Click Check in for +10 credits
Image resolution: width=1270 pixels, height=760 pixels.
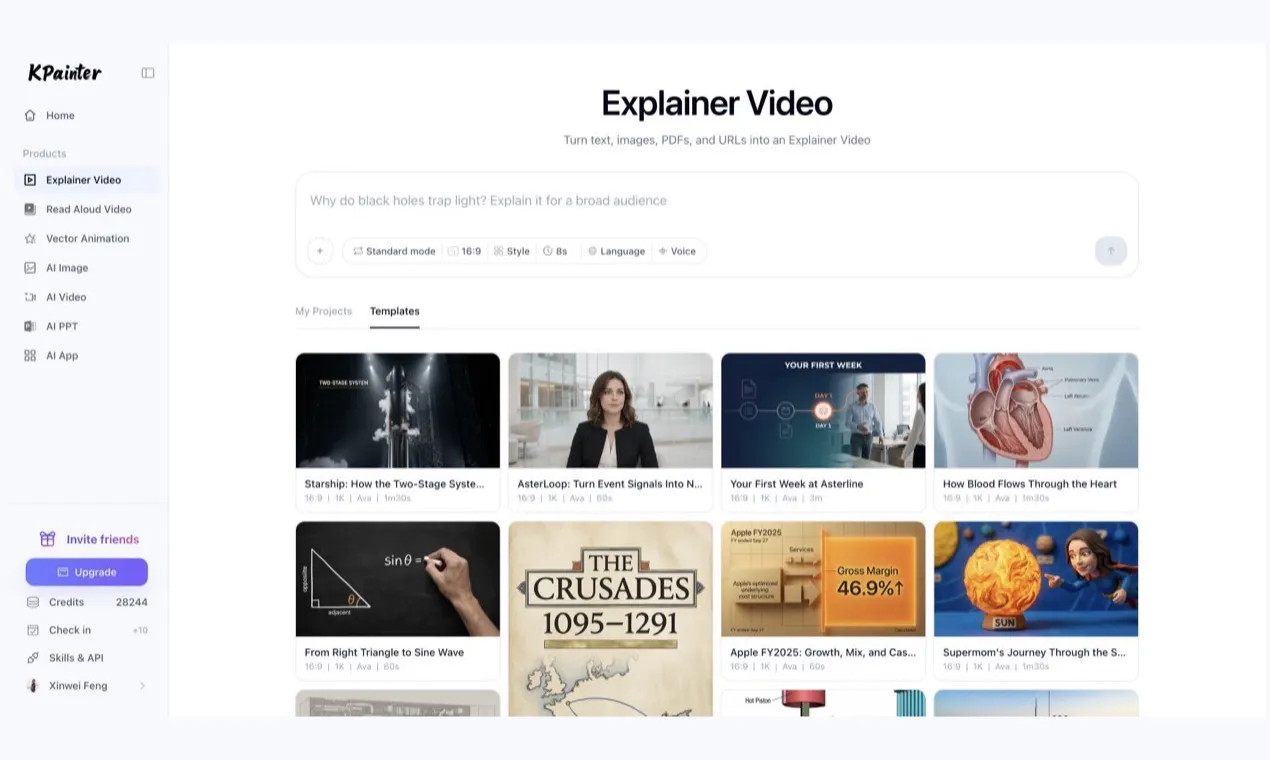(x=86, y=630)
